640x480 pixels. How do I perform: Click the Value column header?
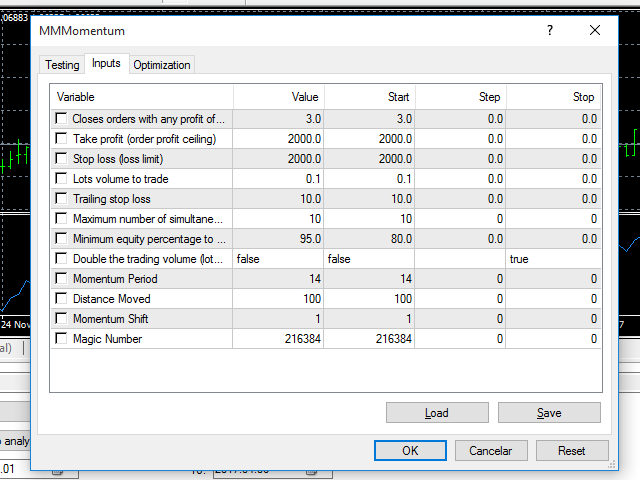[279, 97]
